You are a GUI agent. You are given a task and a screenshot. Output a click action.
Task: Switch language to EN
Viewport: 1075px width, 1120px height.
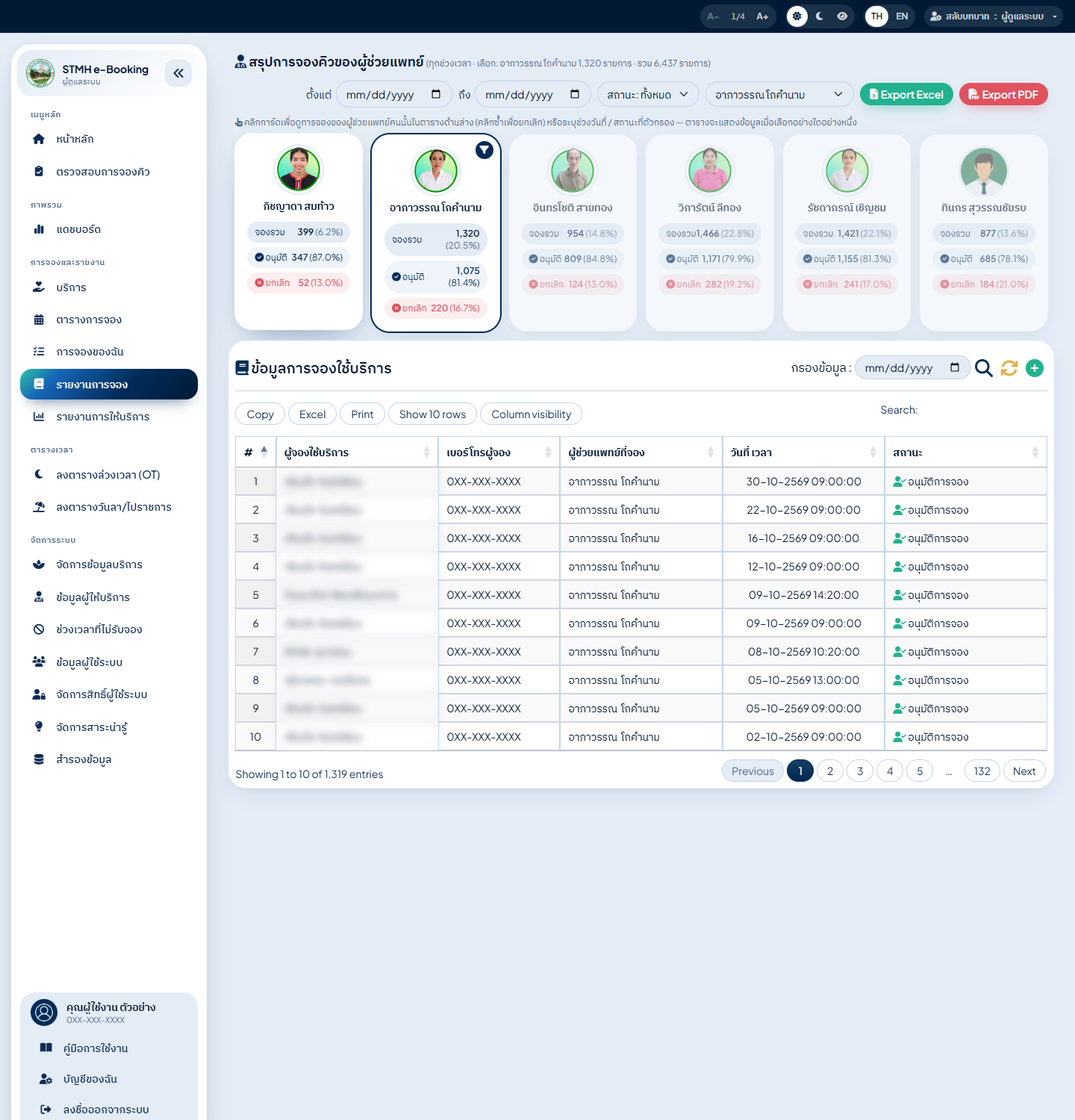click(x=902, y=16)
